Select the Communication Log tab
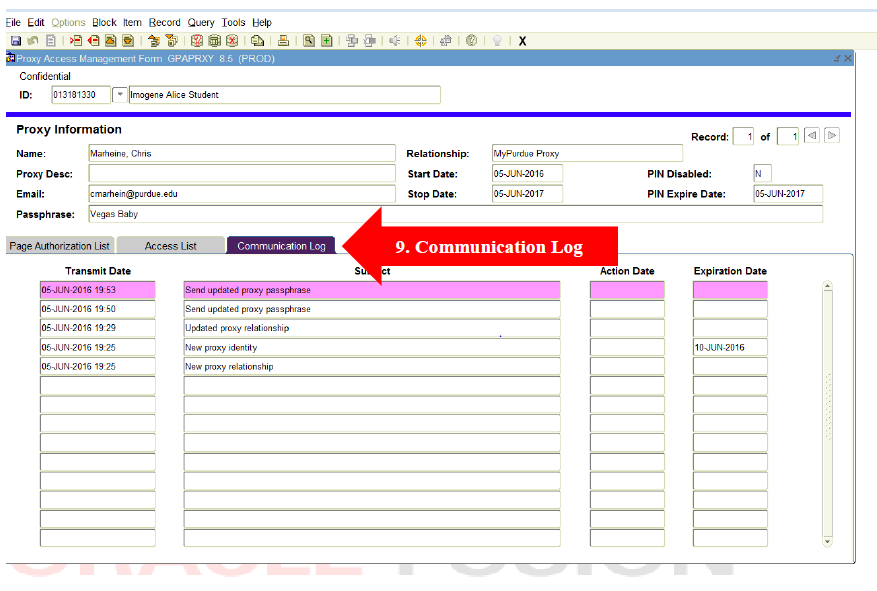The height and width of the screenshot is (591, 877). (281, 246)
